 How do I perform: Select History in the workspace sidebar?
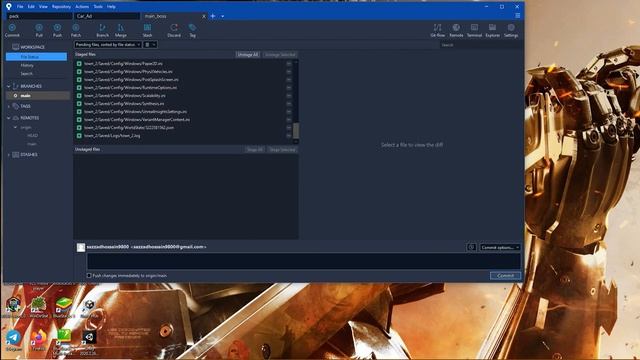click(27, 65)
